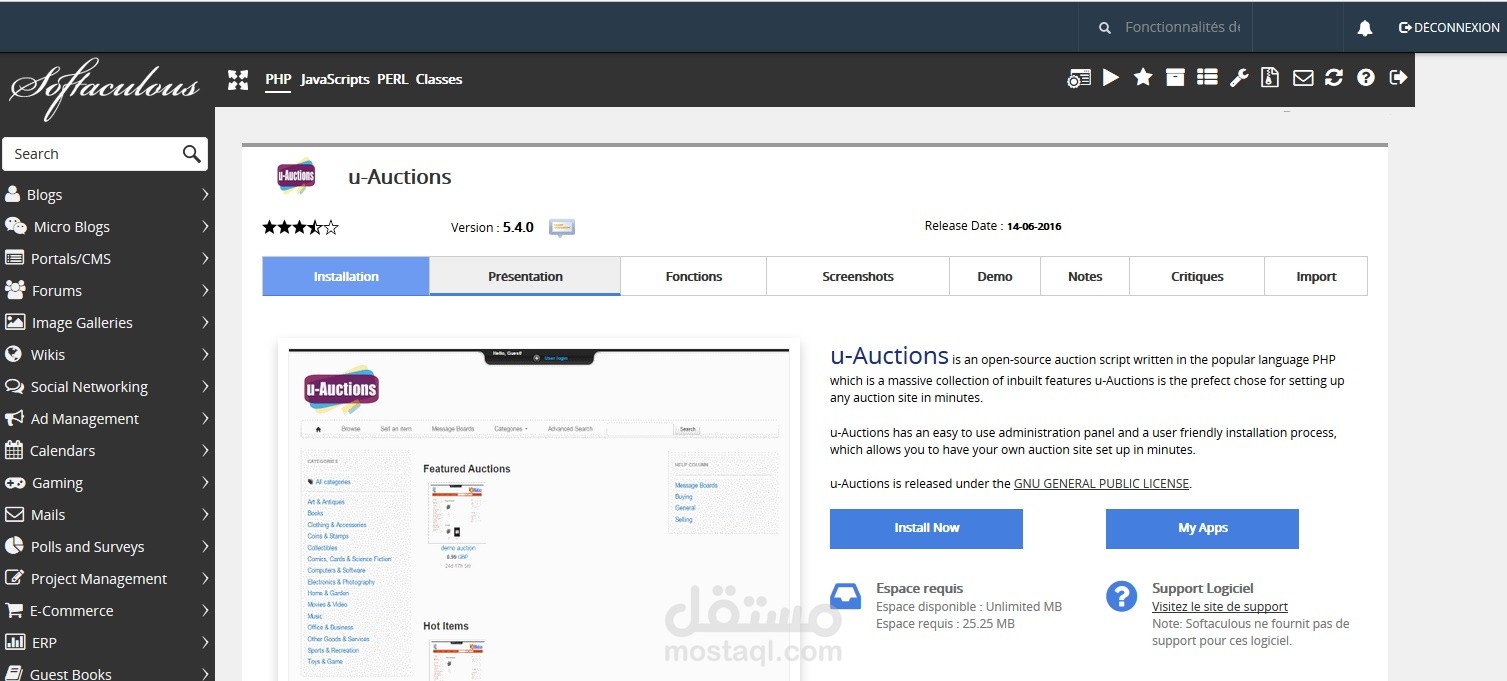Open the Visitez le site de support link
Image resolution: width=1507 pixels, height=681 pixels.
pyautogui.click(x=1220, y=606)
